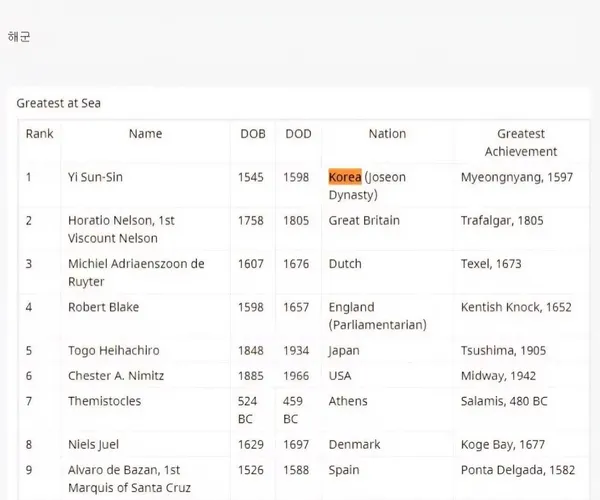Screen dimensions: 600x500
Task: Select the Robert Blake name cell
Action: 103,307
